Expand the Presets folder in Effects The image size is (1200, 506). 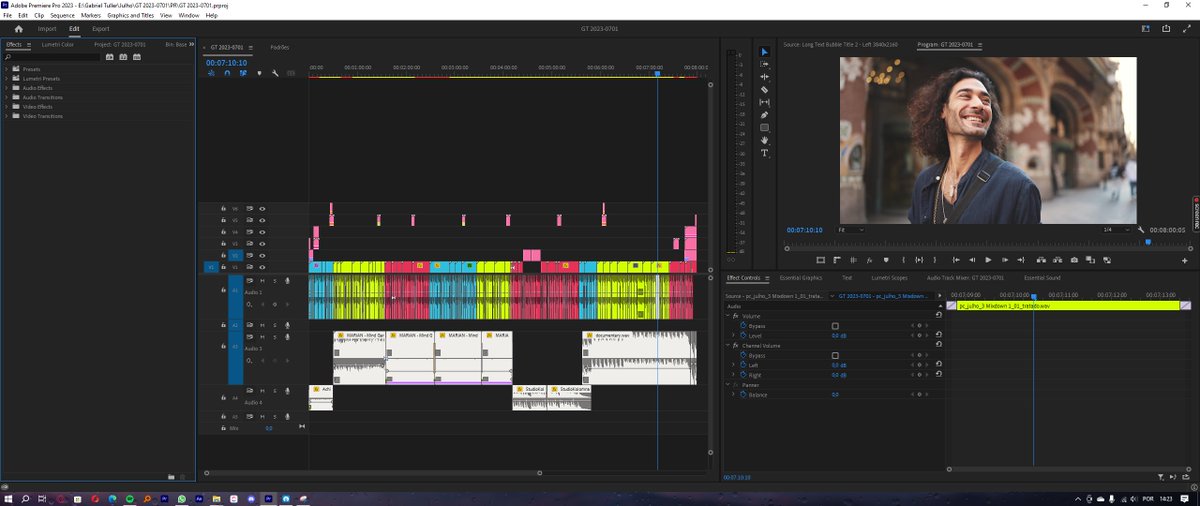[x=8, y=69]
